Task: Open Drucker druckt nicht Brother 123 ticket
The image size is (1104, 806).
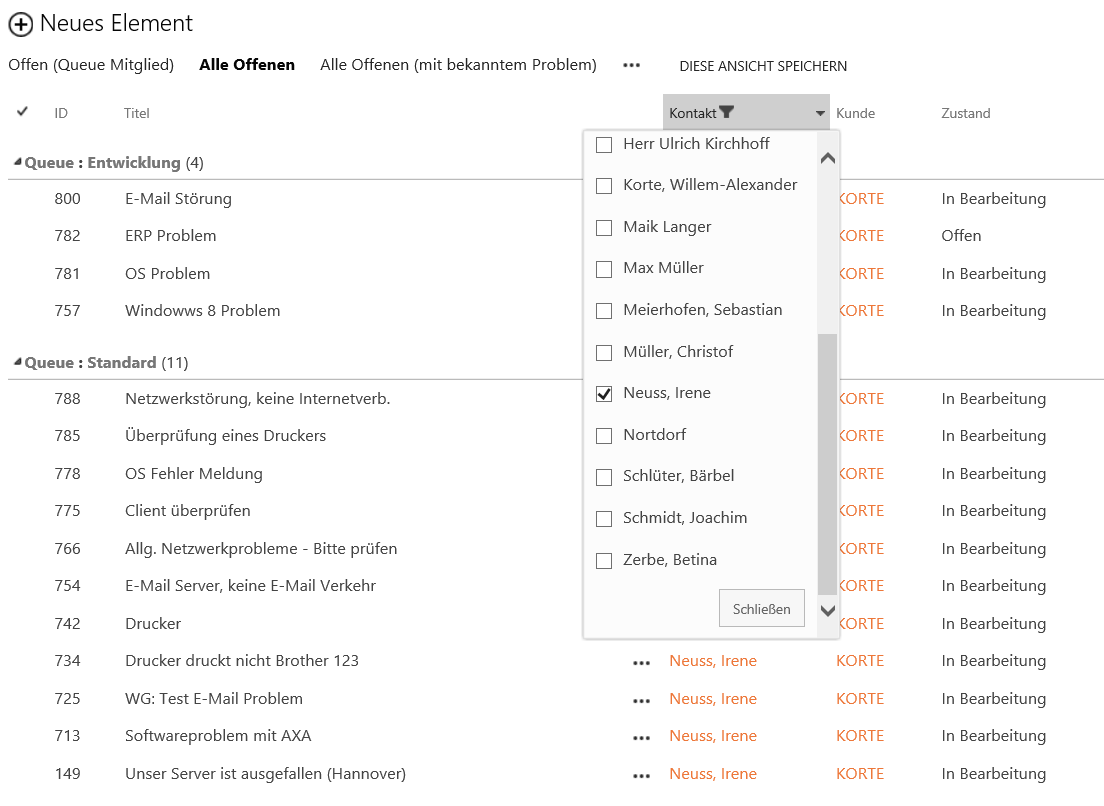Action: pos(242,661)
